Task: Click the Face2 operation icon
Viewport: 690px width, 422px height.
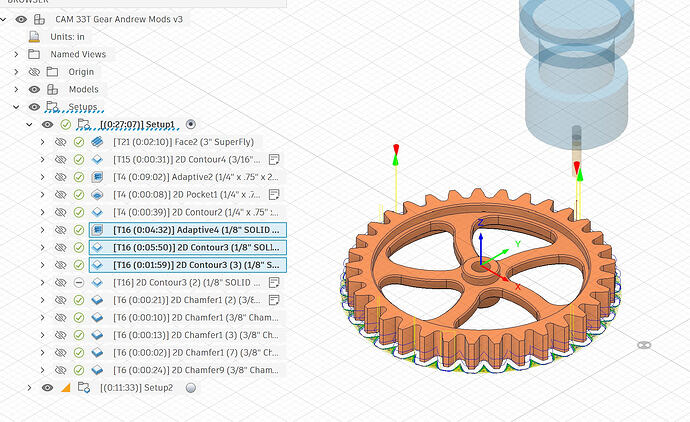Action: [97, 142]
